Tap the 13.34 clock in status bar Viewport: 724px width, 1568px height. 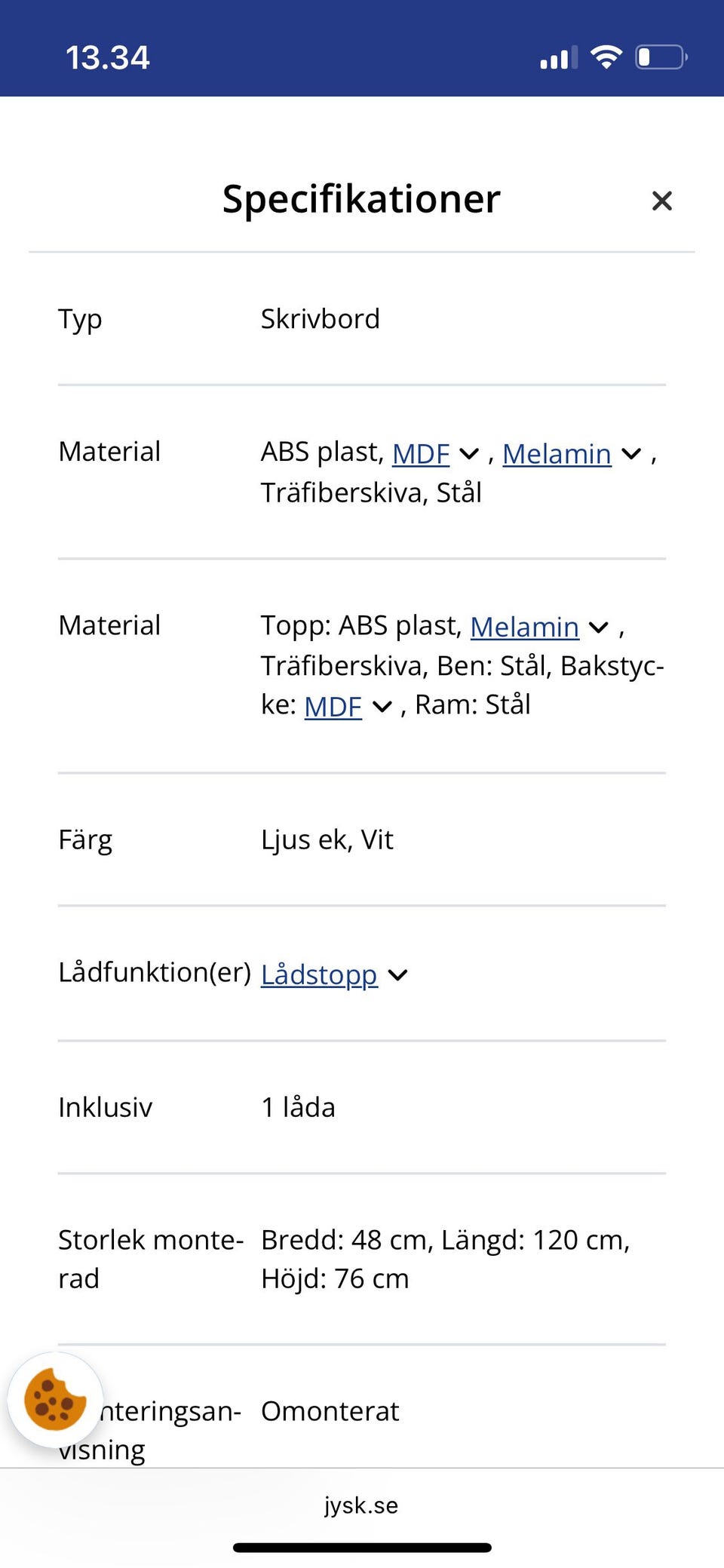point(108,58)
